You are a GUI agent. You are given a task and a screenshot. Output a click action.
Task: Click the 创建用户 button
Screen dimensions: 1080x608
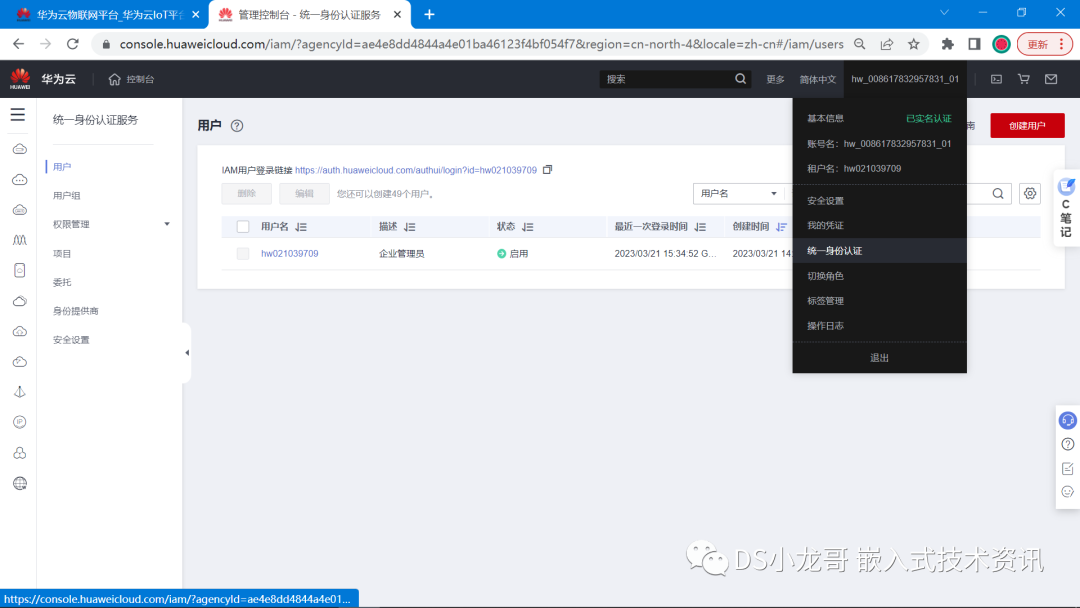coord(1027,125)
